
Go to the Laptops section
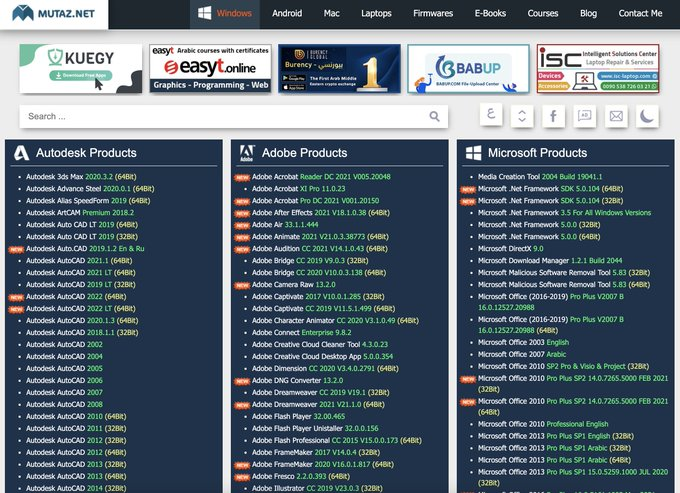tap(376, 13)
